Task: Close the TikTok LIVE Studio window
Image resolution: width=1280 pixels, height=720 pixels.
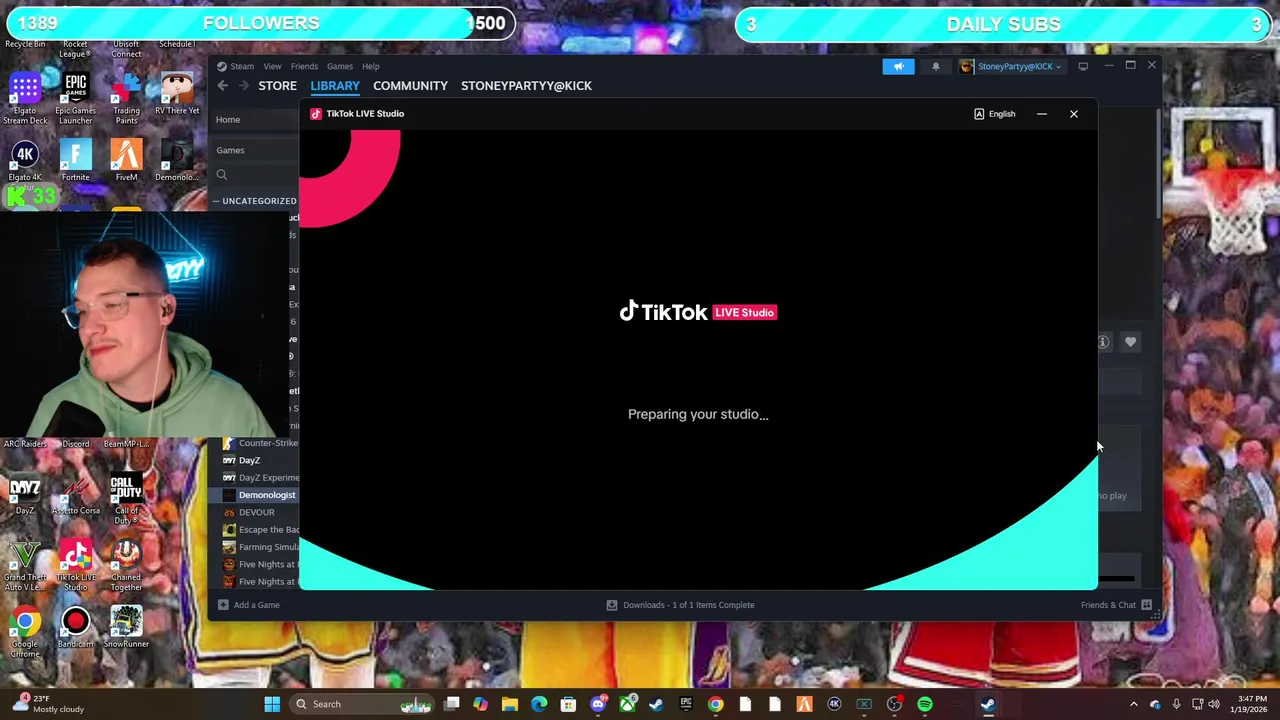Action: tap(1074, 114)
